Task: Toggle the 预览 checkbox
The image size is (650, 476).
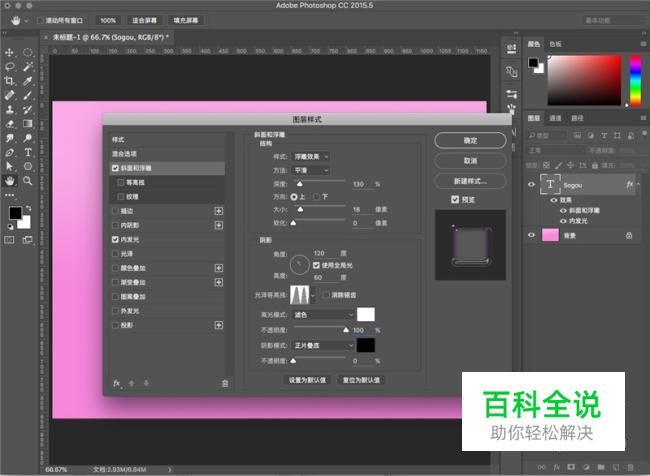Action: pos(455,199)
